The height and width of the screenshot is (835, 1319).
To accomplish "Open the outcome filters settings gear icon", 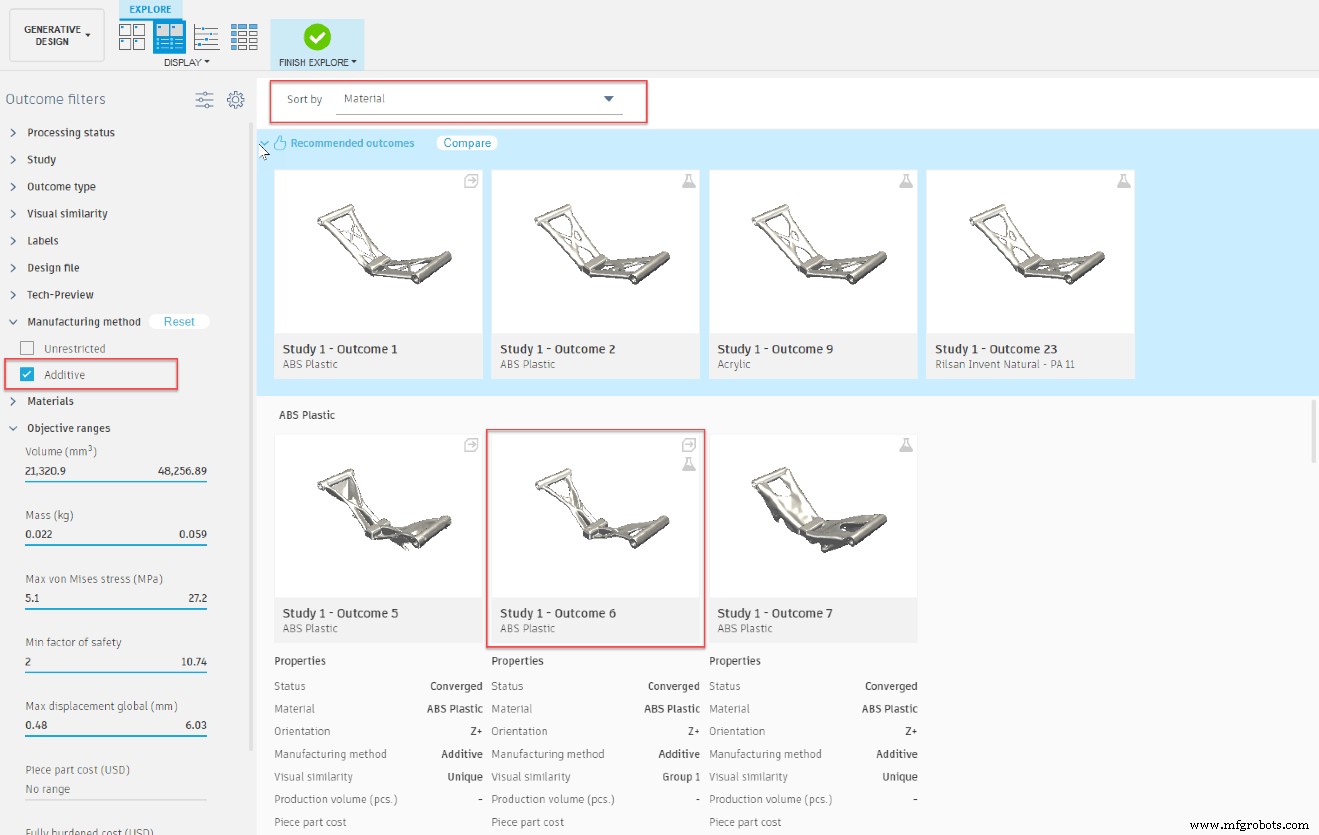I will click(236, 99).
